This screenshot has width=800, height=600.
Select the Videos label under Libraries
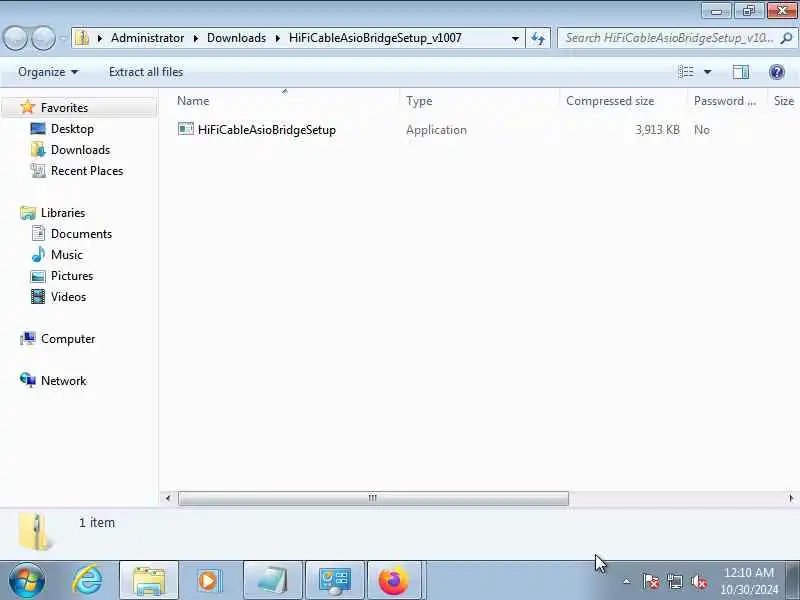pyautogui.click(x=68, y=297)
